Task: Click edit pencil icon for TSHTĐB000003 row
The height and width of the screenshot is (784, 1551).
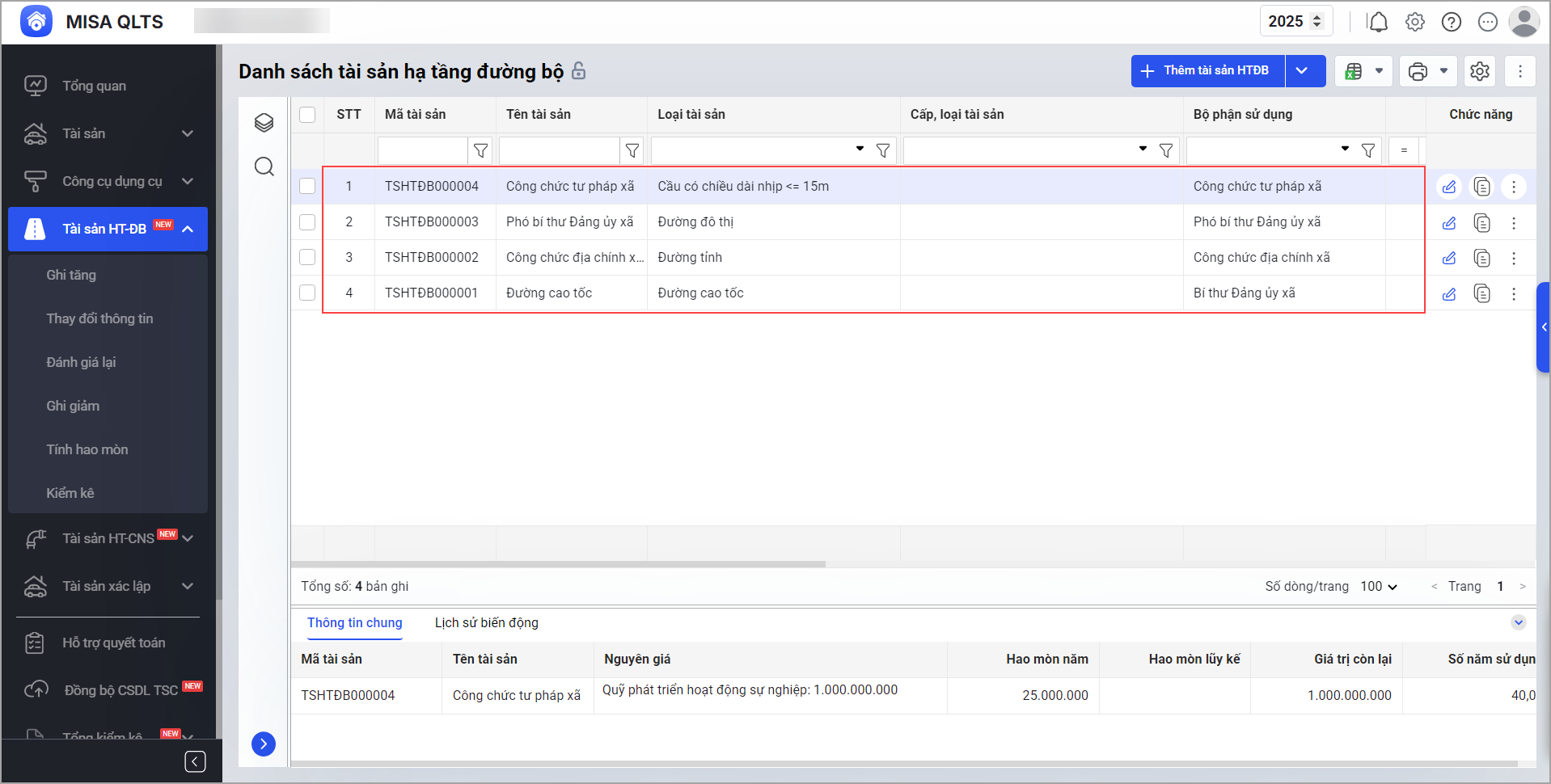Action: (x=1449, y=223)
